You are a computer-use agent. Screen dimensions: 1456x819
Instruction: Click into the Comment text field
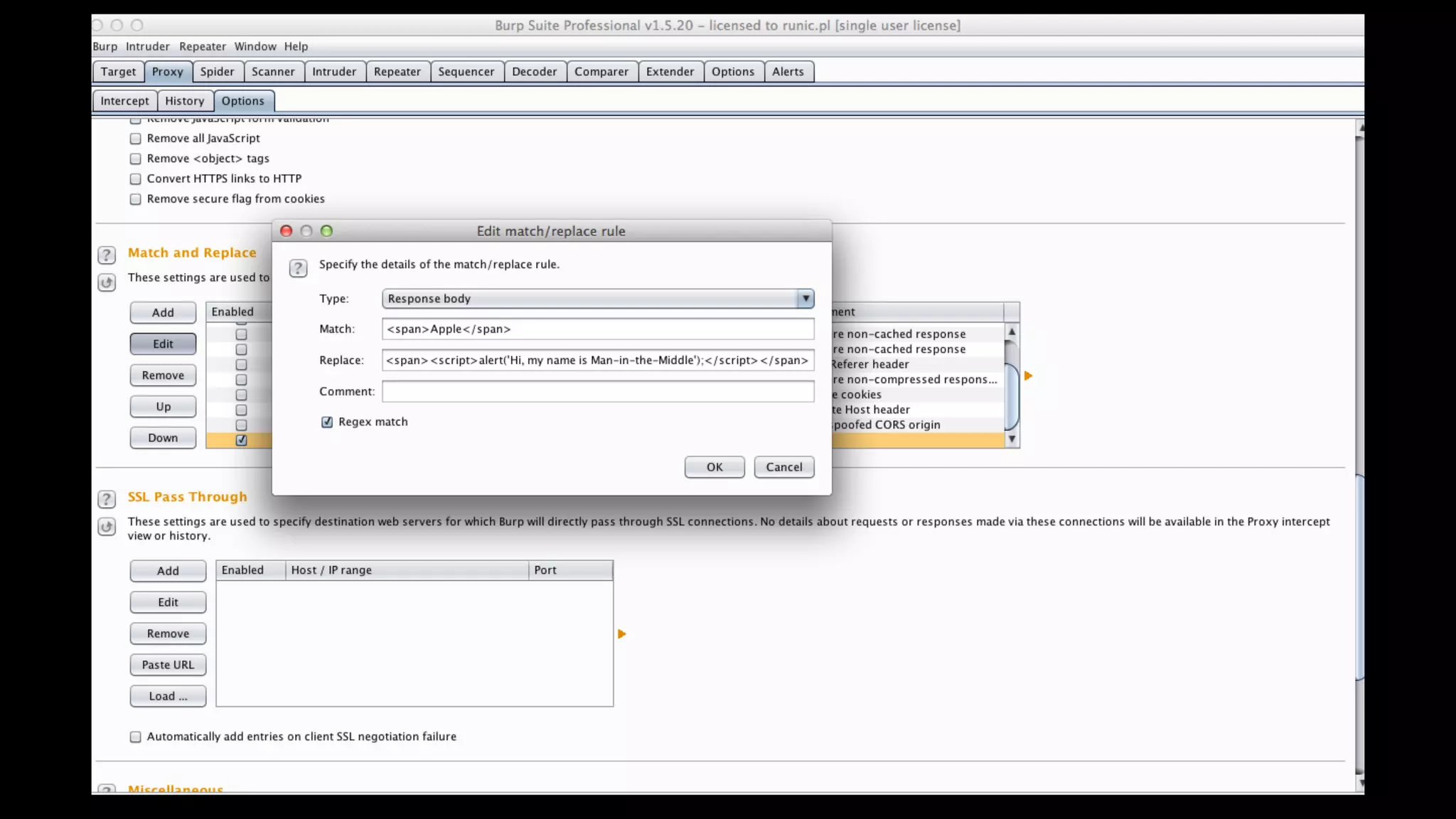(x=597, y=392)
